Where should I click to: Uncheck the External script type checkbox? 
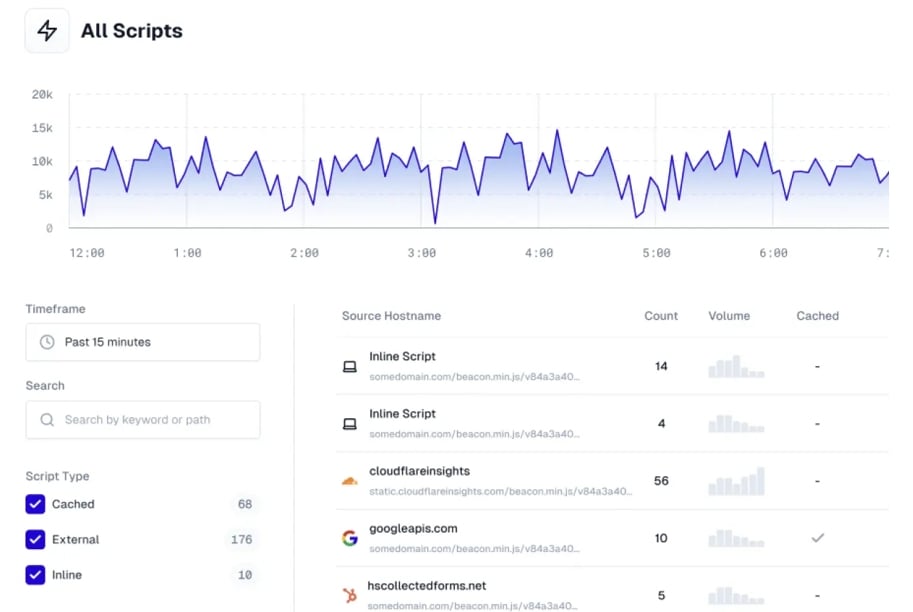pos(35,539)
